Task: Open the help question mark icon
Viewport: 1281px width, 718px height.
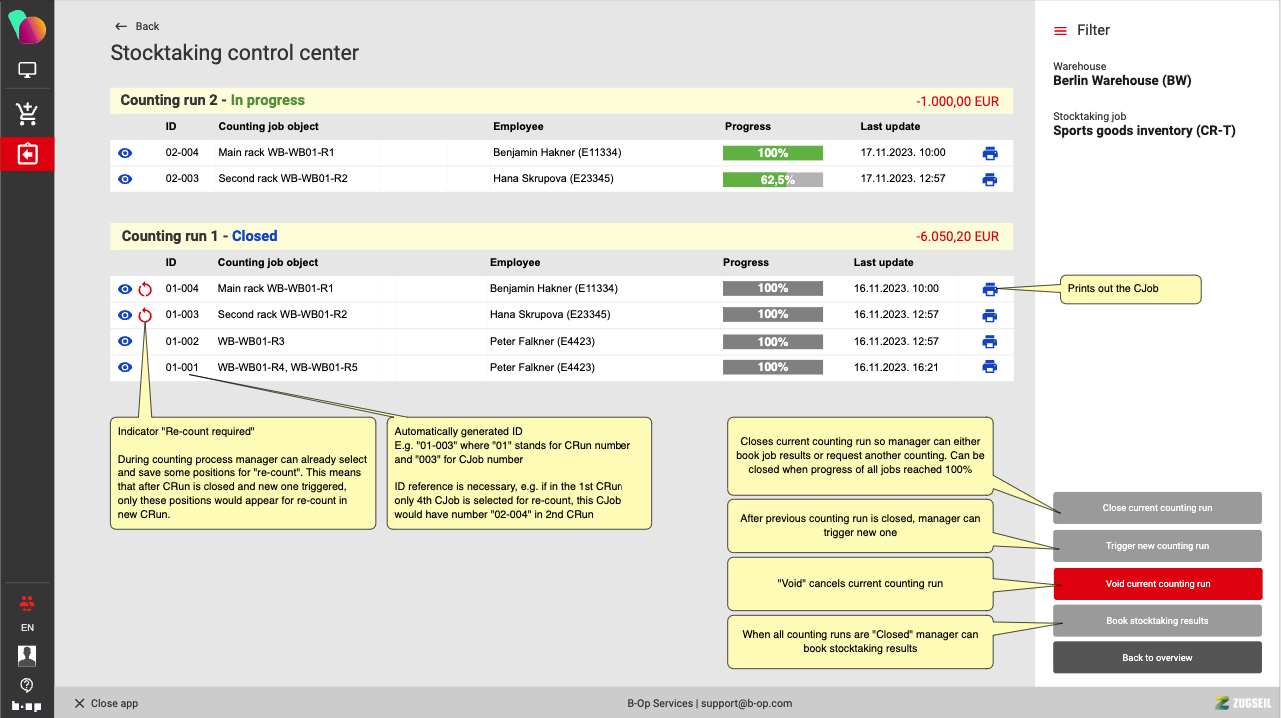Action: (x=27, y=685)
